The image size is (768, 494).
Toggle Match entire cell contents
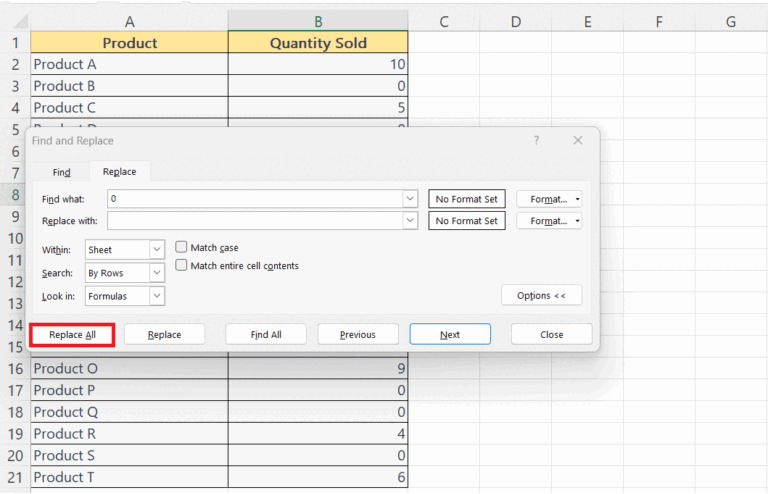tap(182, 266)
